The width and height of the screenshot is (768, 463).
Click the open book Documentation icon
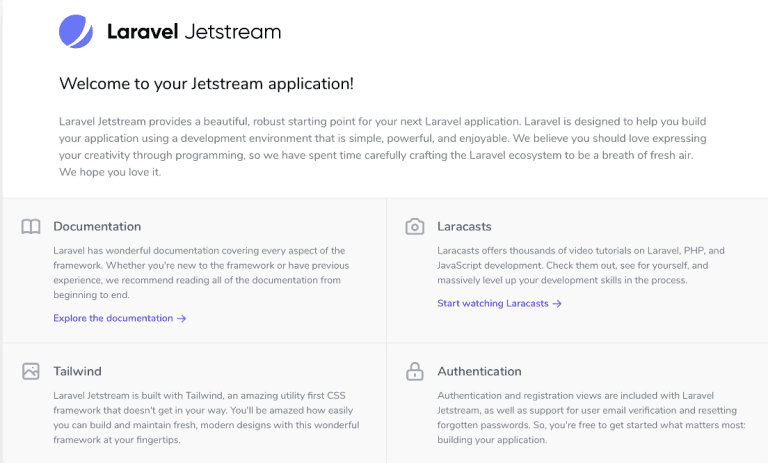coord(31,227)
